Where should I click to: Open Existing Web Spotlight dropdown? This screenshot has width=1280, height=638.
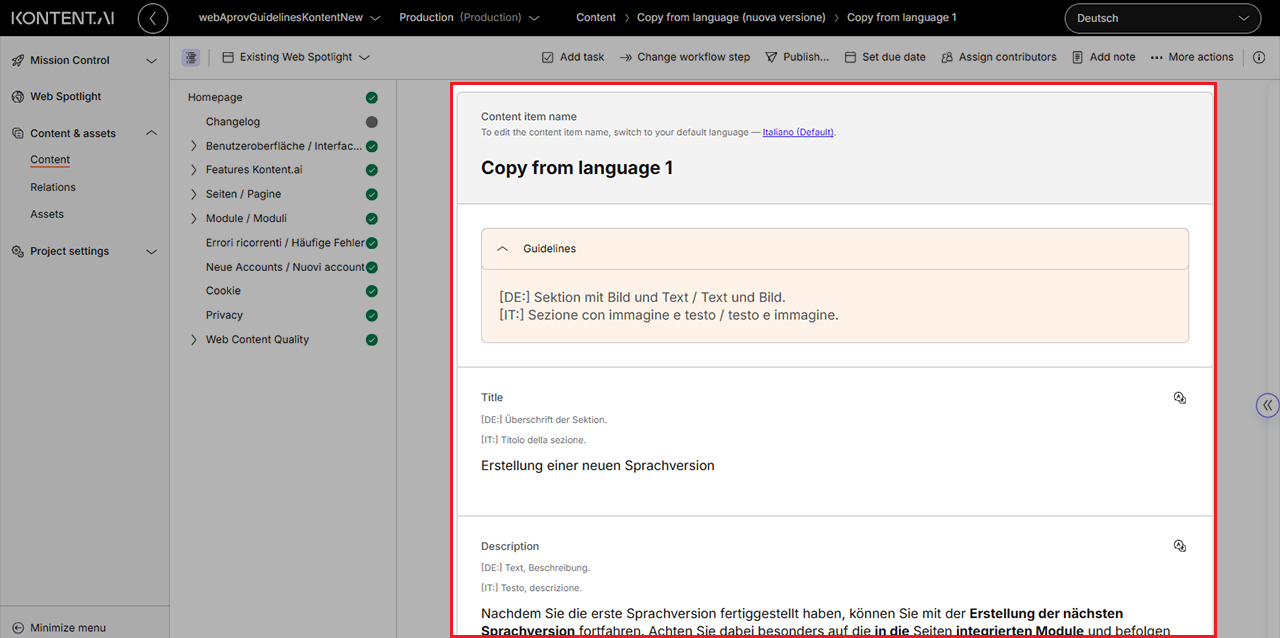296,58
